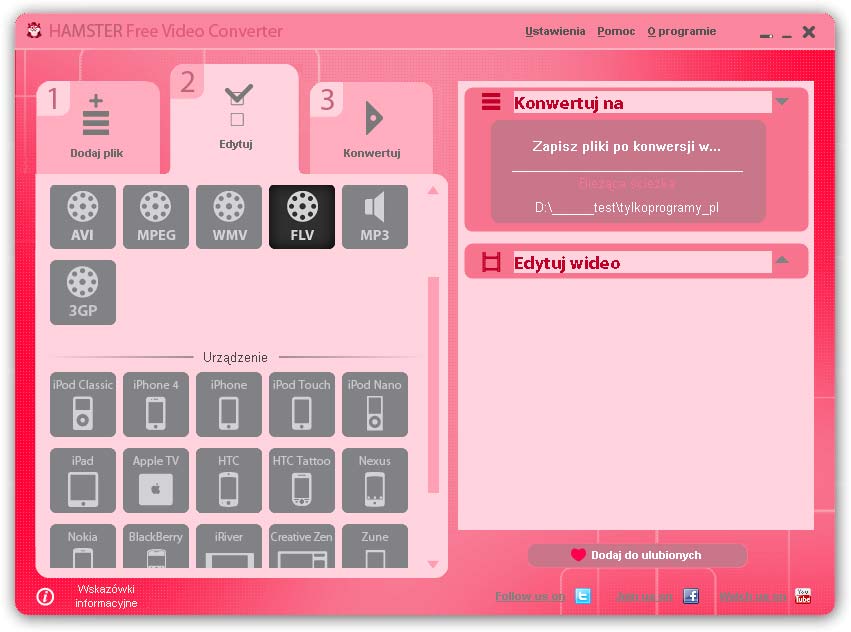This screenshot has height=632, width=851.
Task: Go to step 1 Dodaj plik tab
Action: pos(98,128)
